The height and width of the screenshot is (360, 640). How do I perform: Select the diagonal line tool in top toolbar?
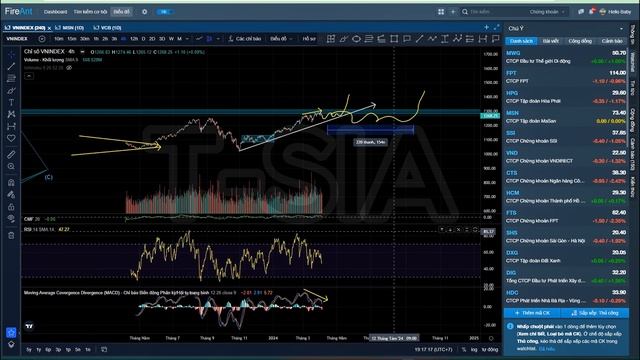419,39
